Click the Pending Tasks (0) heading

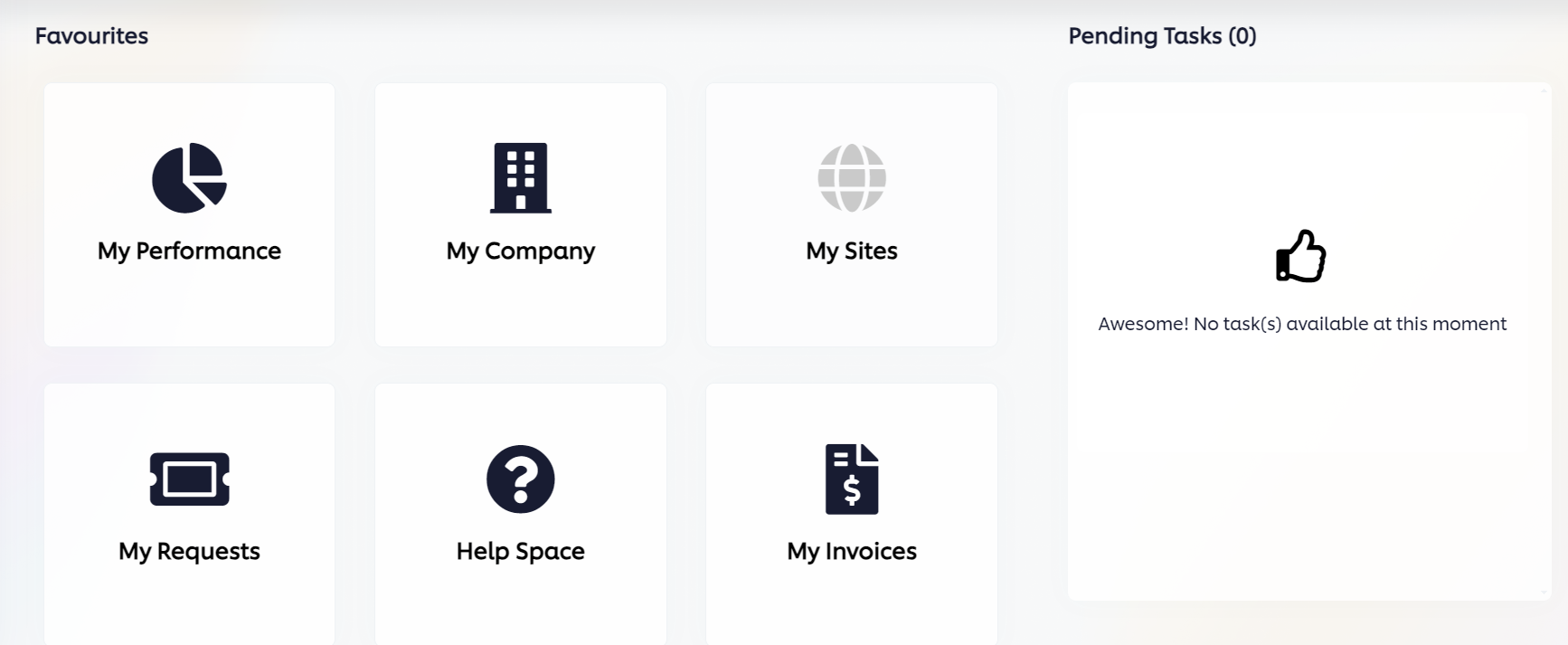pos(1162,36)
